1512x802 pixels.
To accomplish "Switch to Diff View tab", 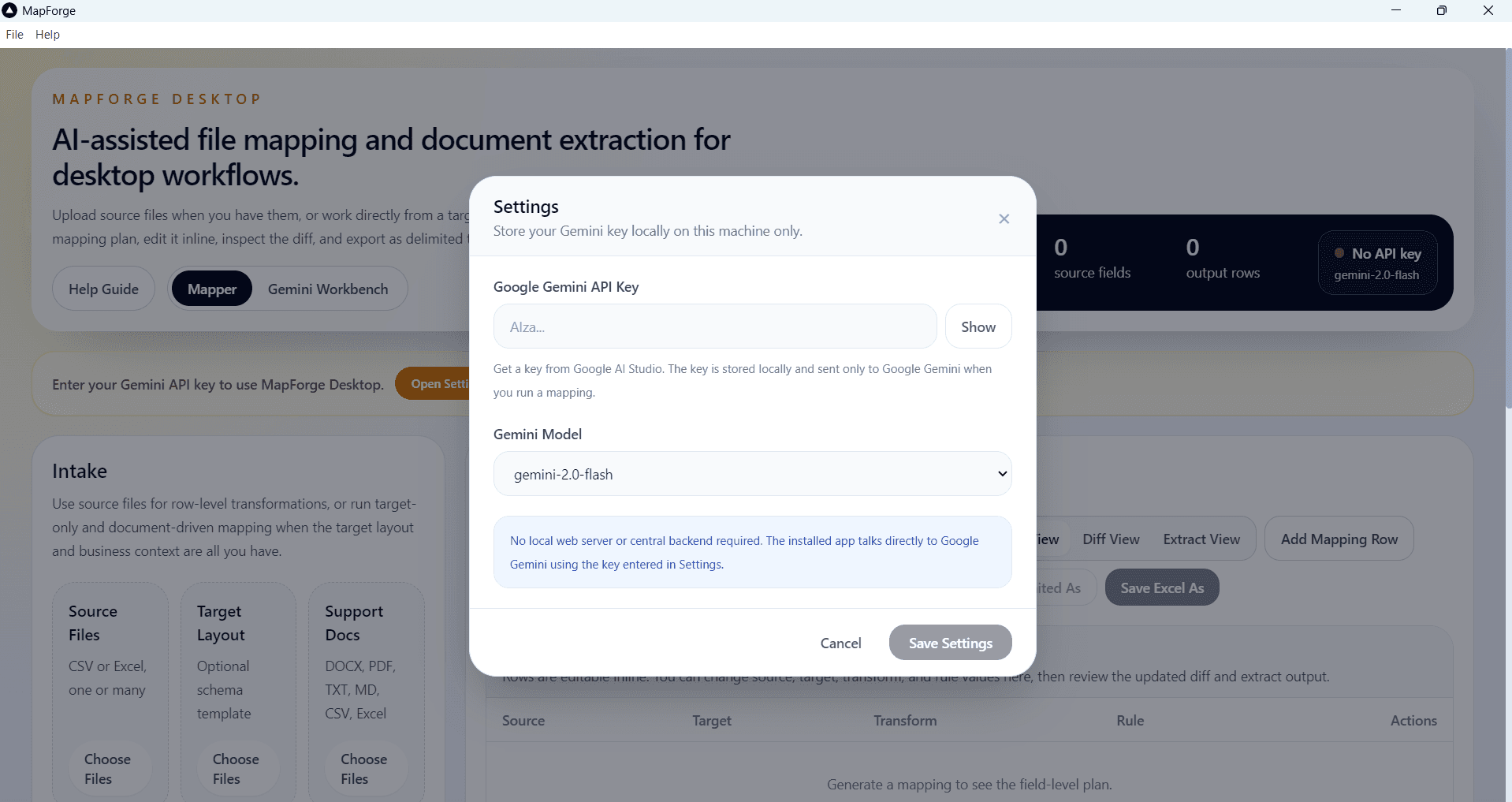I will [1111, 539].
